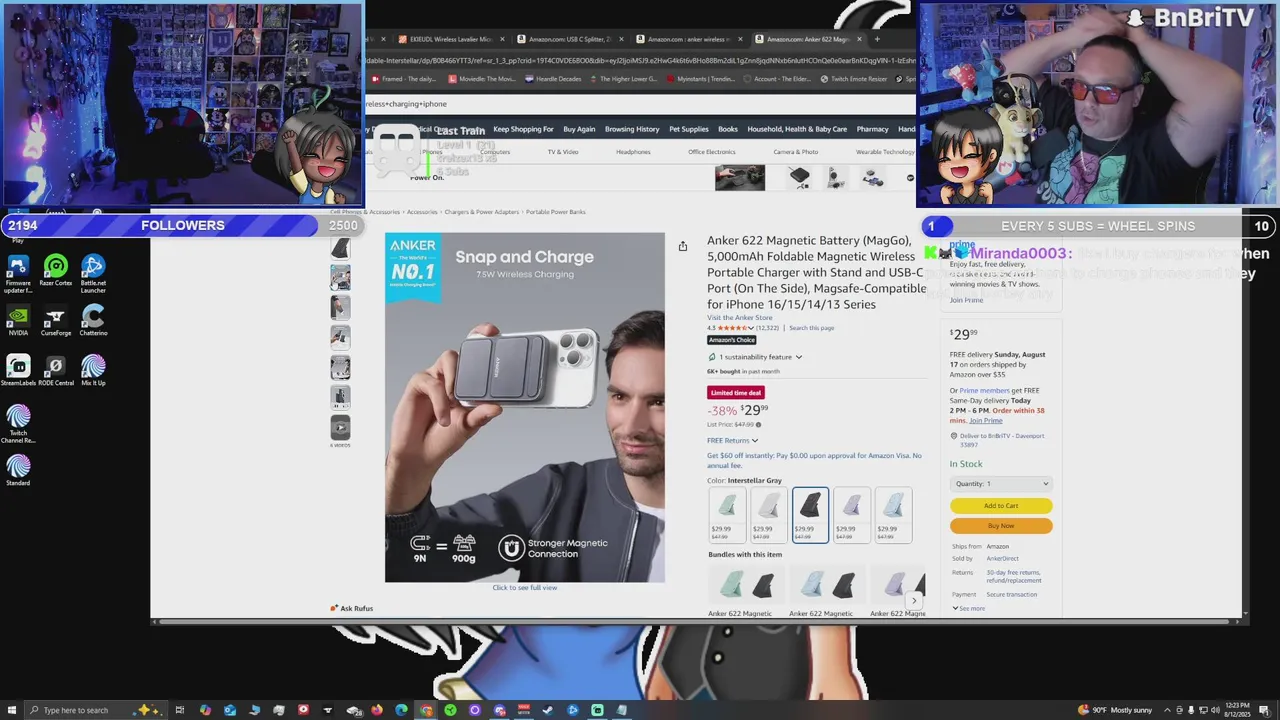Open the Battle.net Launcher desktop icon

(93, 274)
